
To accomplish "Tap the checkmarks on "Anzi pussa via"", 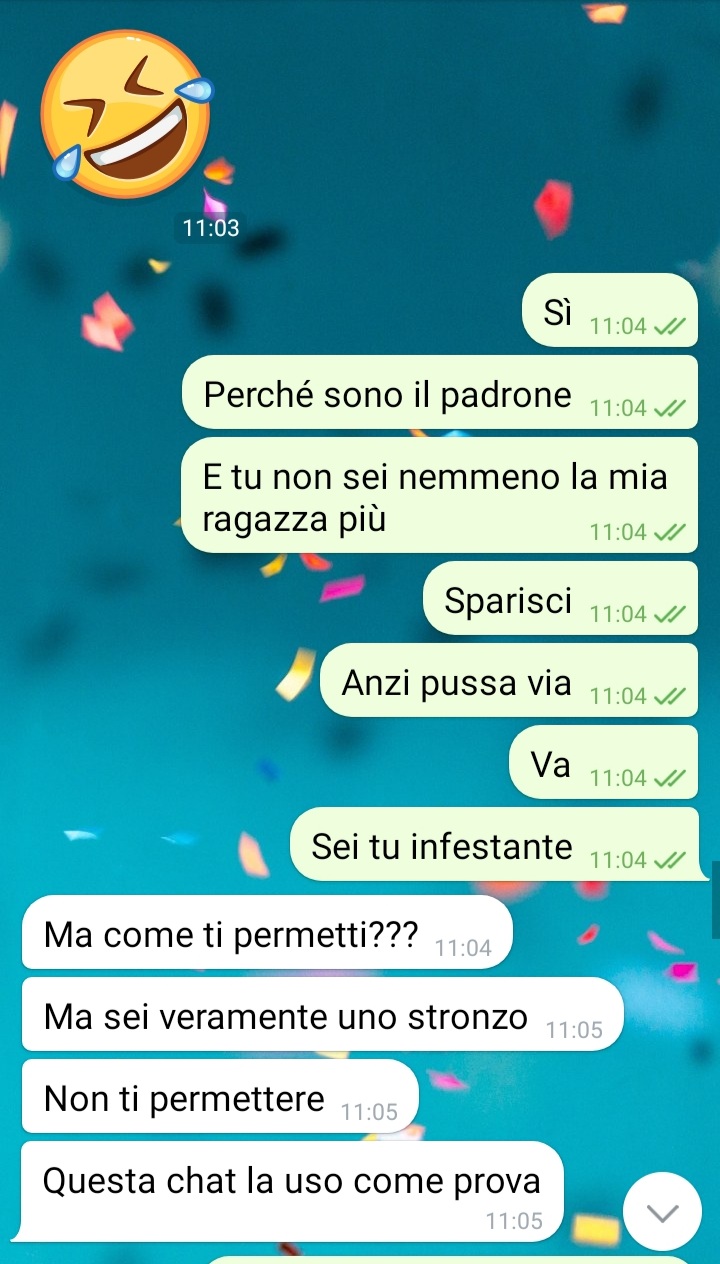I will (669, 696).
